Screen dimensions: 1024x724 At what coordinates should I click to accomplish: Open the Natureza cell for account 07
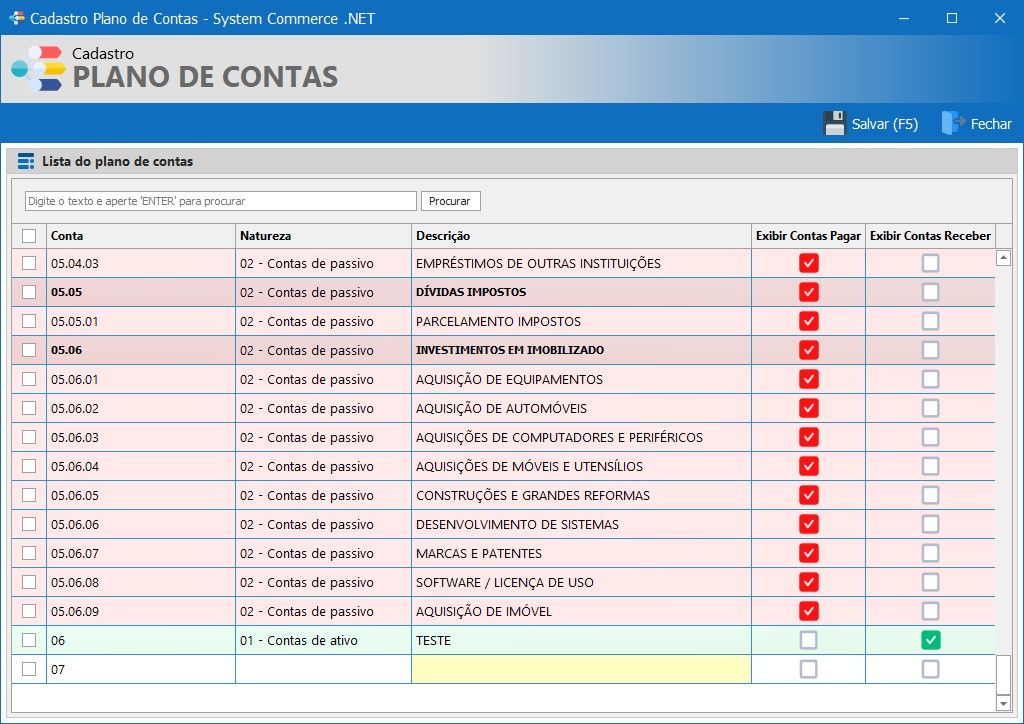click(323, 669)
